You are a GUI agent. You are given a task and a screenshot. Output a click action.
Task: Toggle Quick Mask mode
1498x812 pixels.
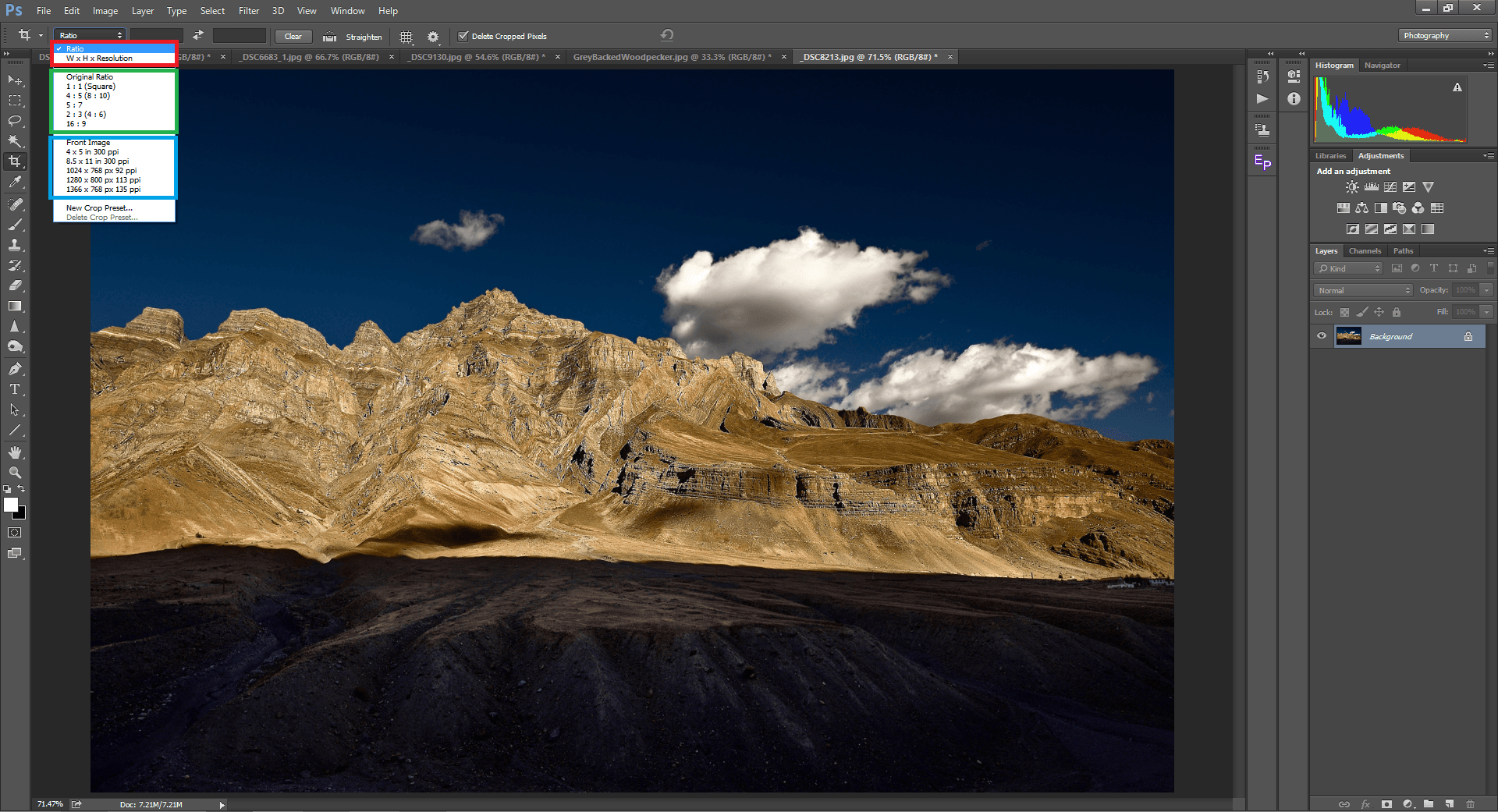(15, 533)
